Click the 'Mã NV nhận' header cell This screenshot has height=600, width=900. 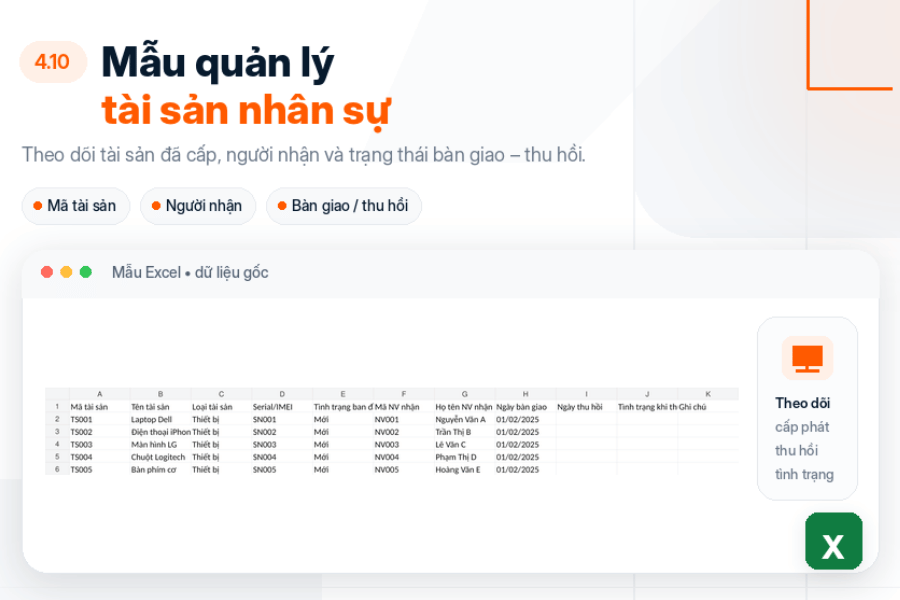tap(404, 407)
